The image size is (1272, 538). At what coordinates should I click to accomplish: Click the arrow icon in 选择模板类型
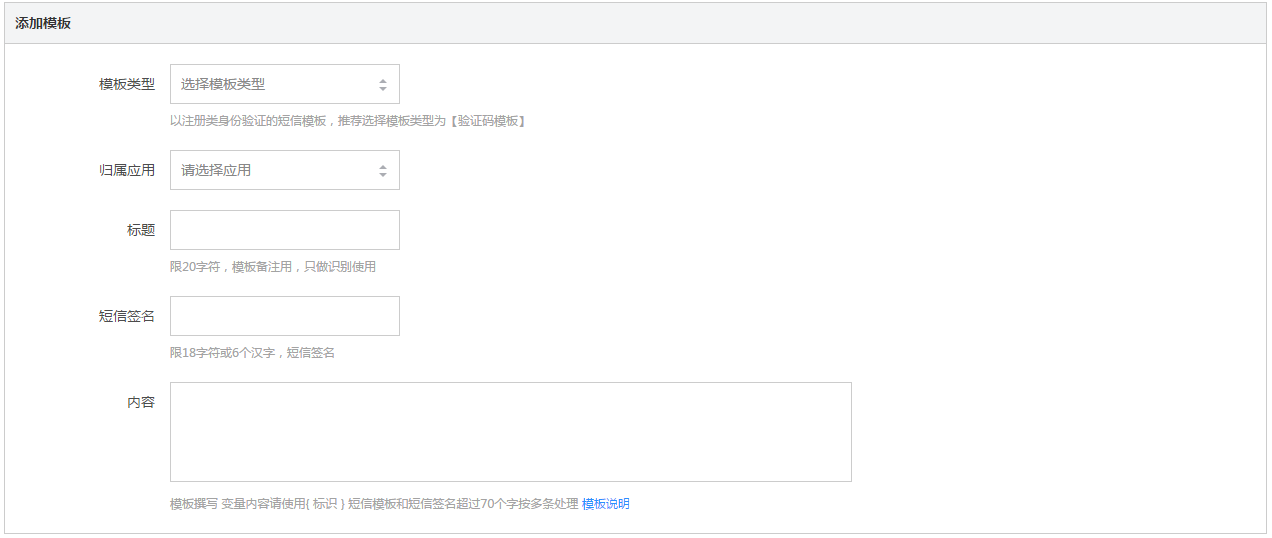(382, 85)
